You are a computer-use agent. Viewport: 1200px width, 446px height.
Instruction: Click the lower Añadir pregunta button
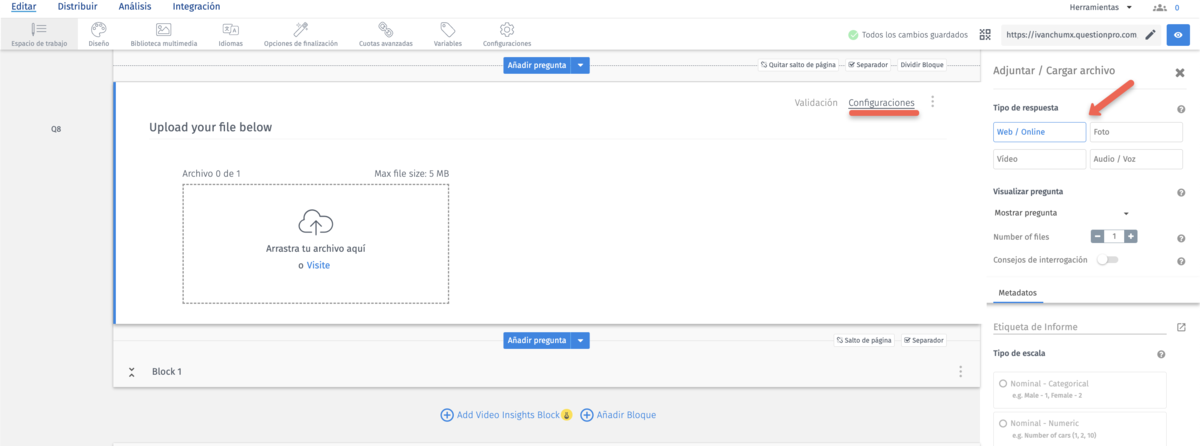click(x=537, y=341)
